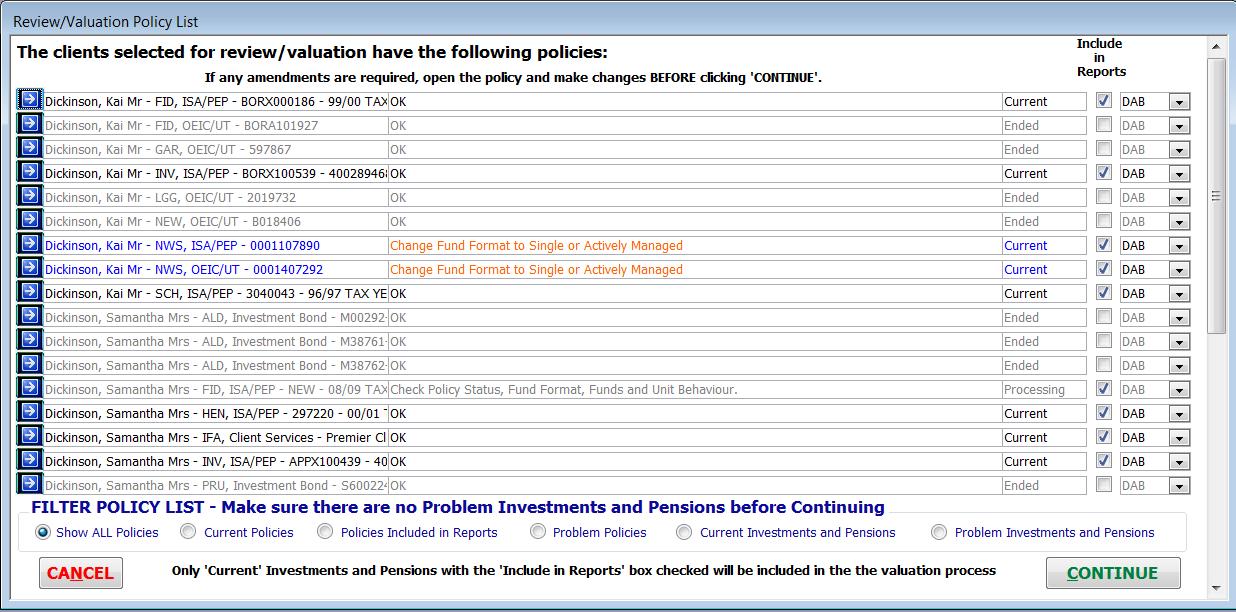Select Show ALL Policies filter
Viewport: 1236px width, 612px height.
(97, 532)
